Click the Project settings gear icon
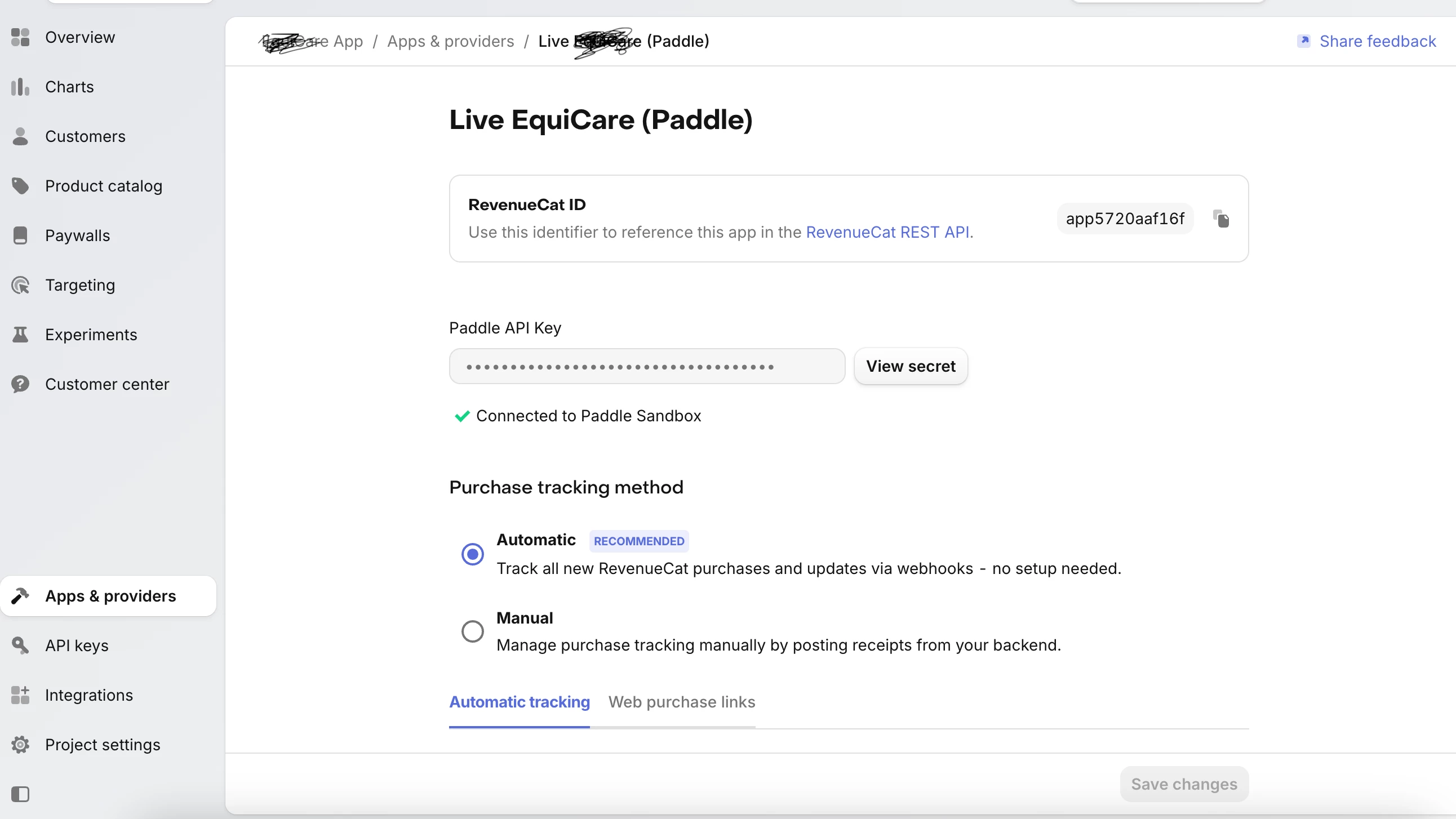 (x=20, y=745)
